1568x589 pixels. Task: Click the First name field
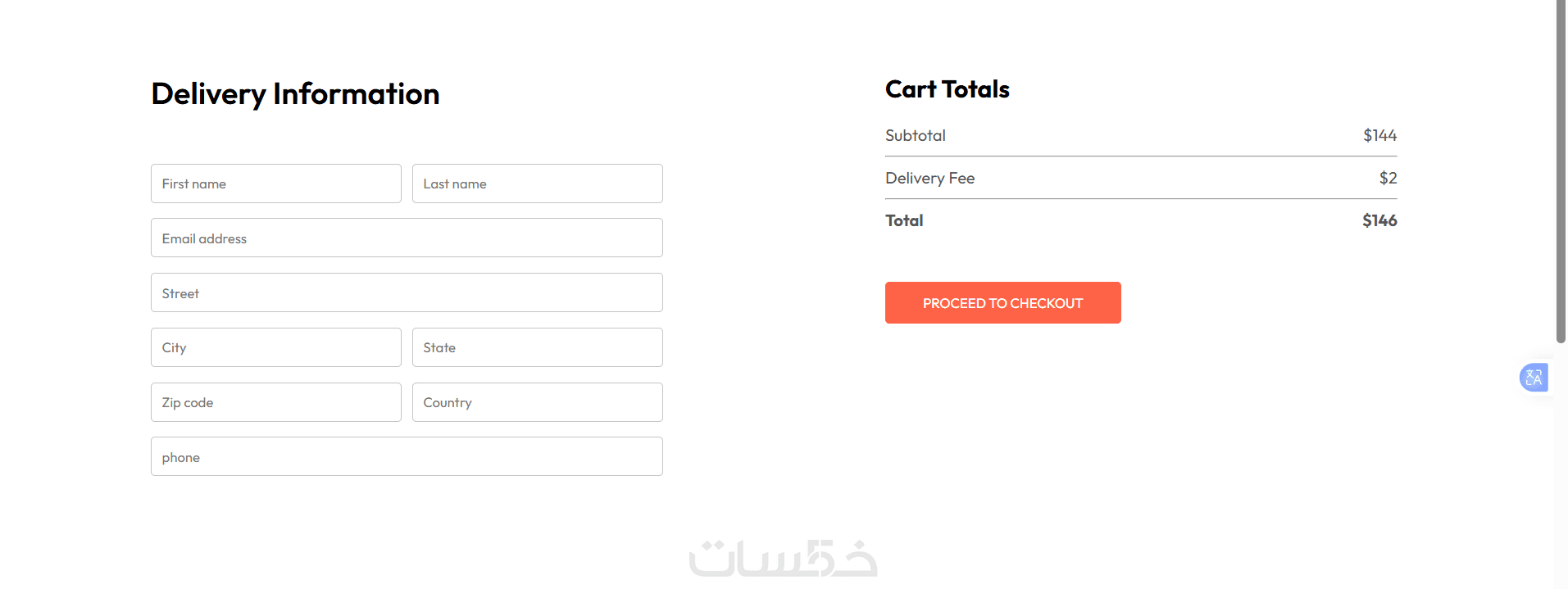tap(275, 183)
